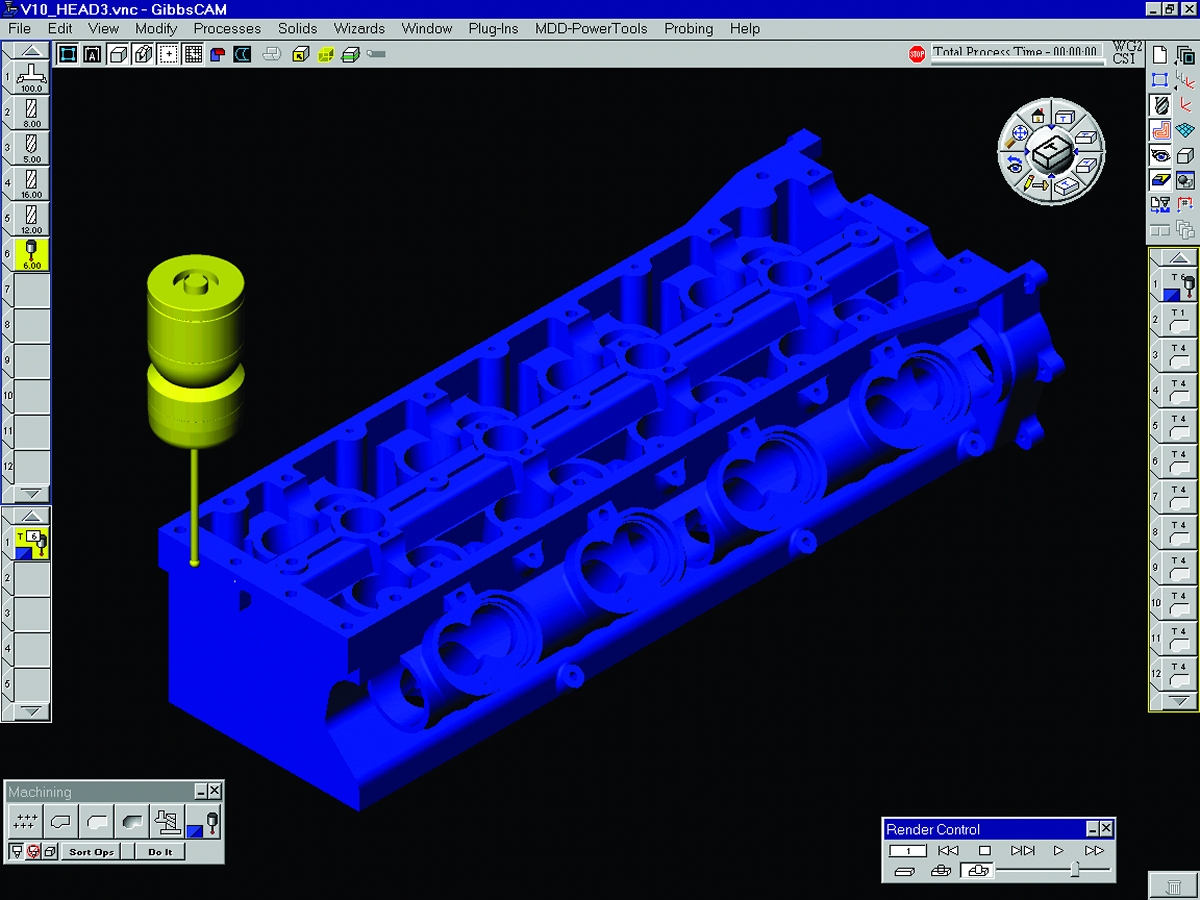The height and width of the screenshot is (900, 1200).
Task: Click the eye View icon in right palette
Action: [x=1160, y=155]
